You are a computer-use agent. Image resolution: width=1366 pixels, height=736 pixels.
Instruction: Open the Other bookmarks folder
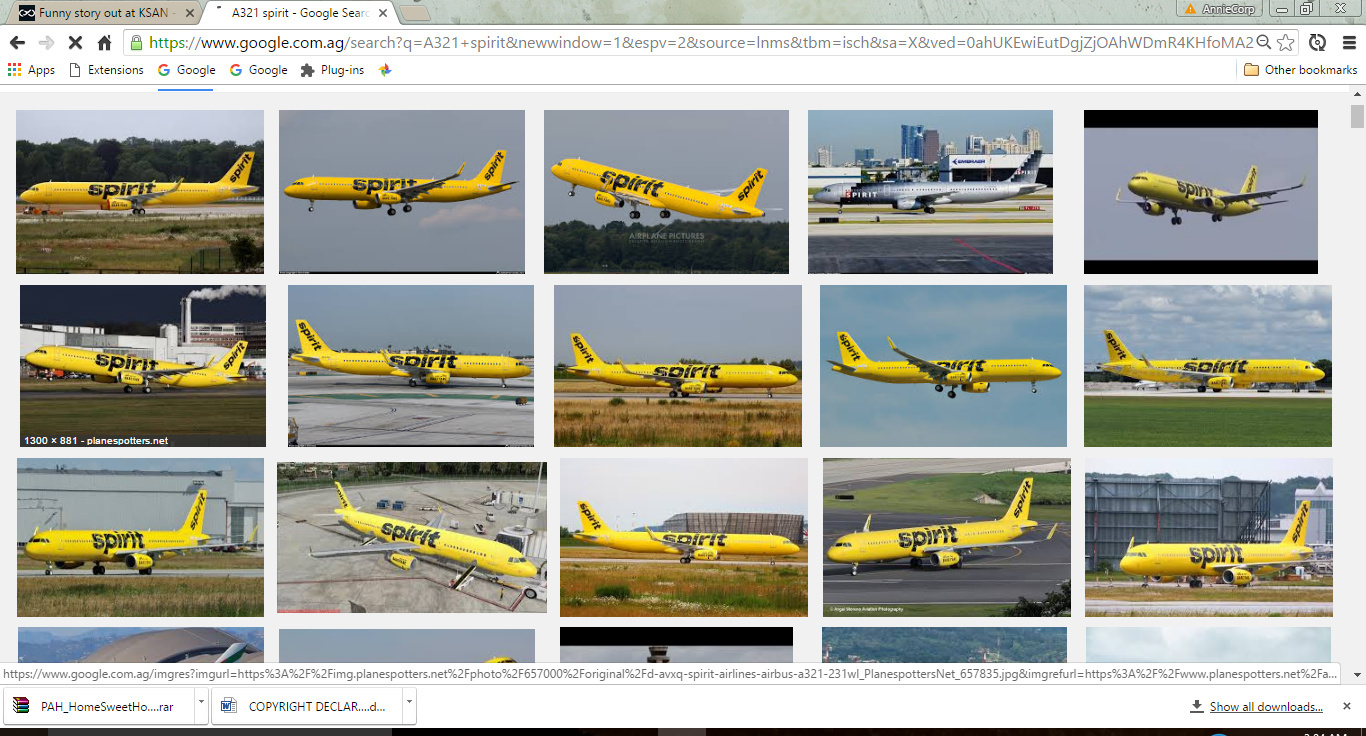coord(1300,70)
